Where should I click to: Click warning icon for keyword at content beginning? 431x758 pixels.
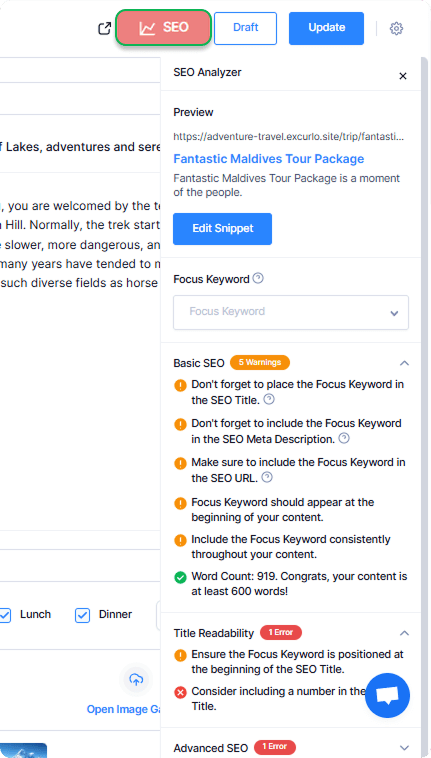tap(180, 503)
